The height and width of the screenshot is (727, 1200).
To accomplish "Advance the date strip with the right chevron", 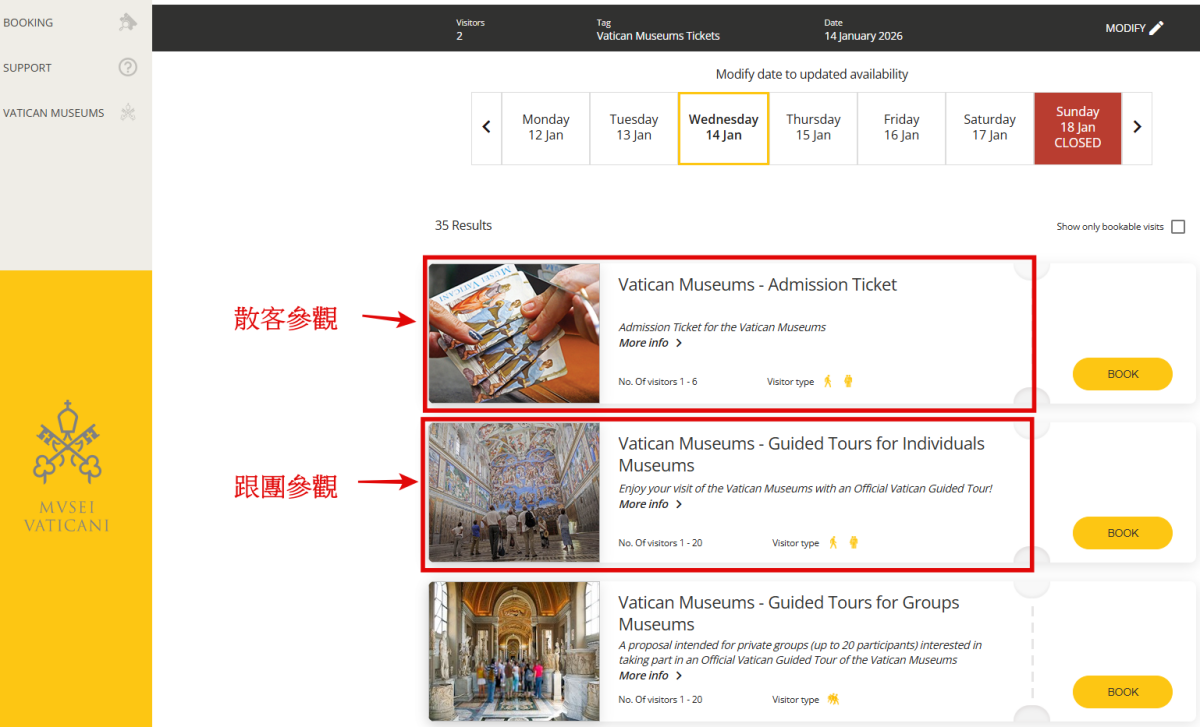I will tap(1137, 128).
